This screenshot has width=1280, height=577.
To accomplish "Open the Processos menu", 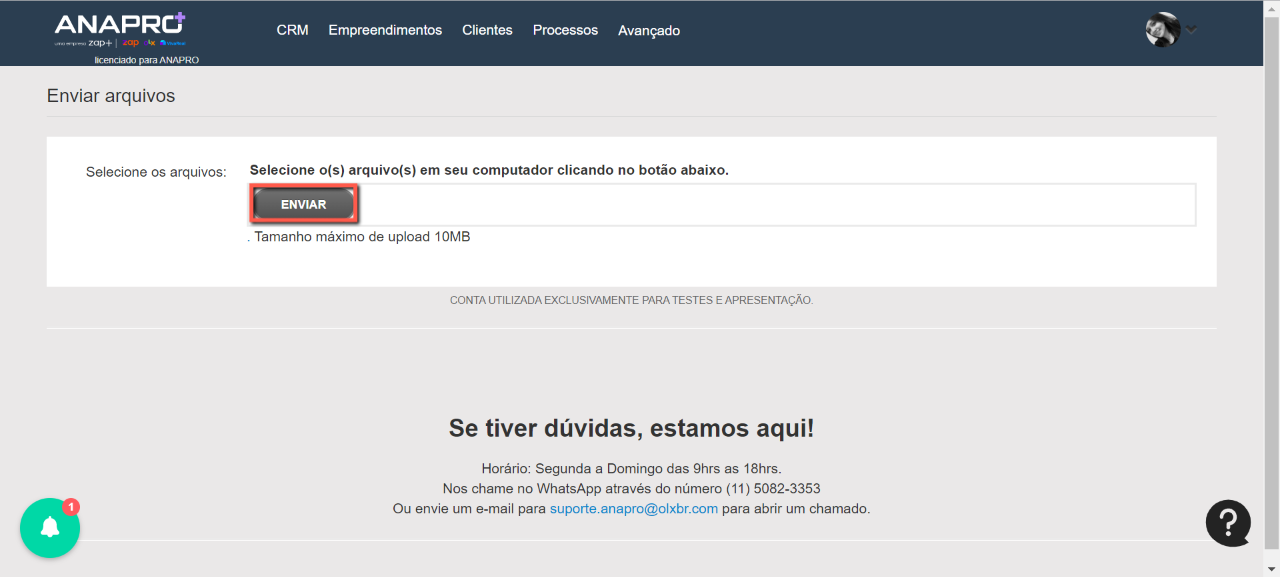I will coord(565,30).
